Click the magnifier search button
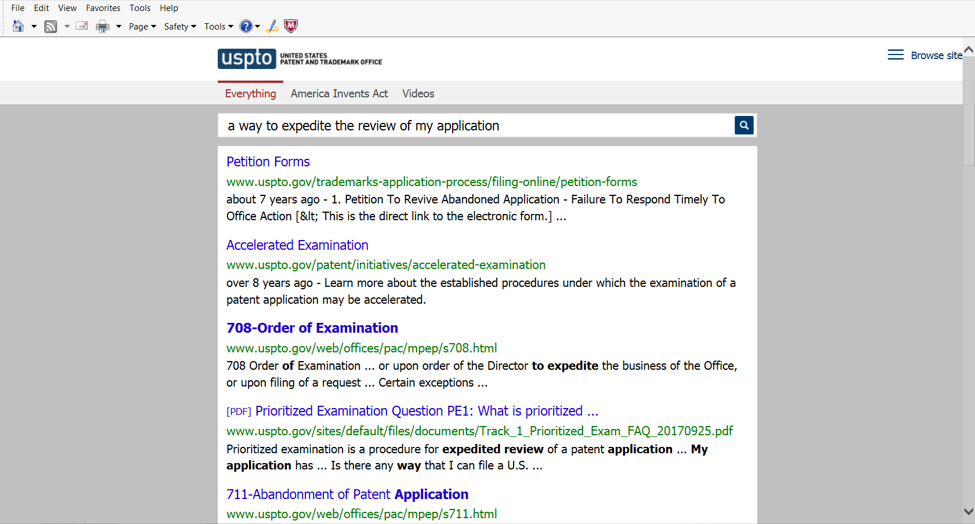The height and width of the screenshot is (524, 975). click(744, 126)
